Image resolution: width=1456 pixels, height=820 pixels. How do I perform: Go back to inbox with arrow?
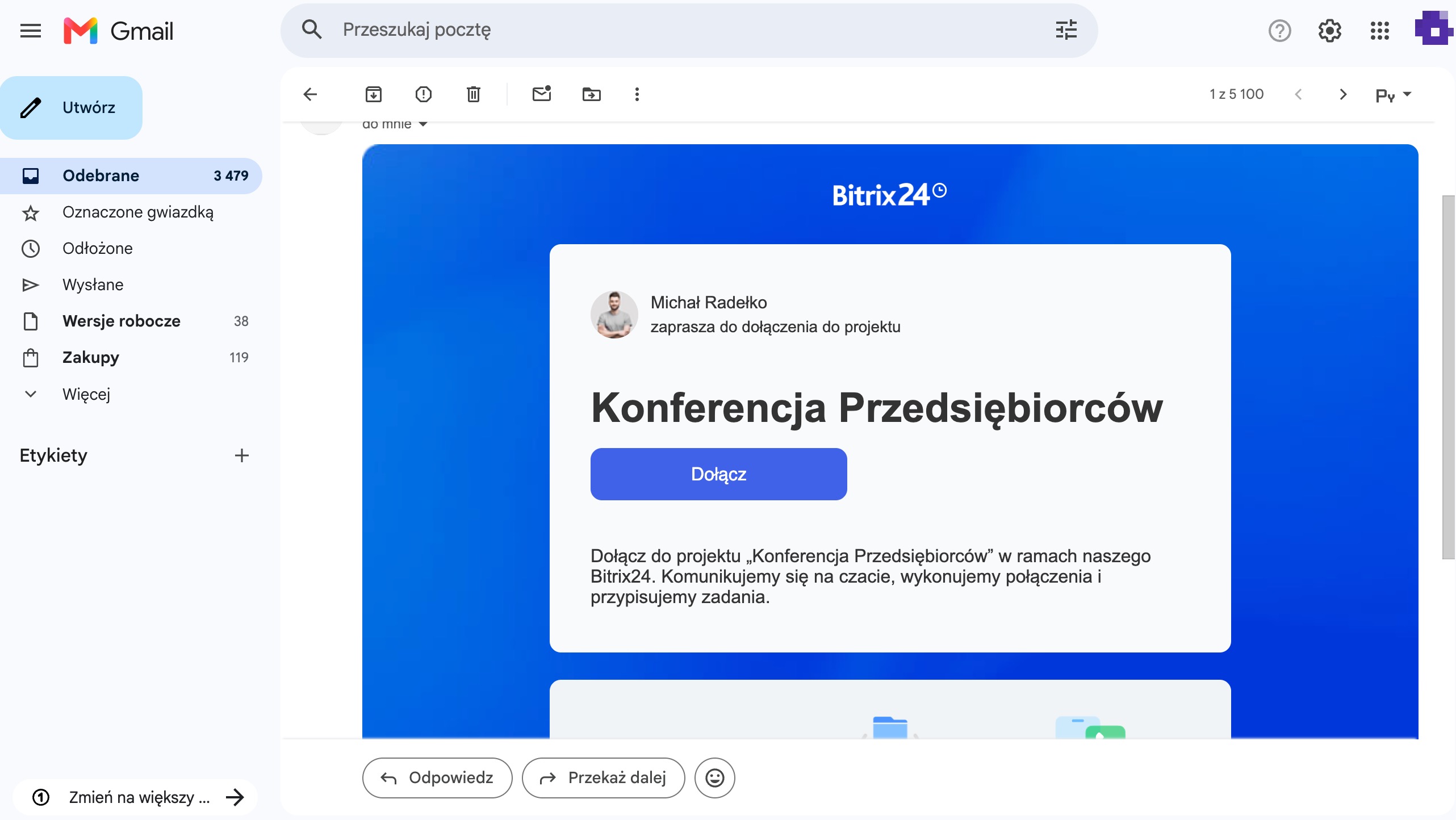click(310, 94)
